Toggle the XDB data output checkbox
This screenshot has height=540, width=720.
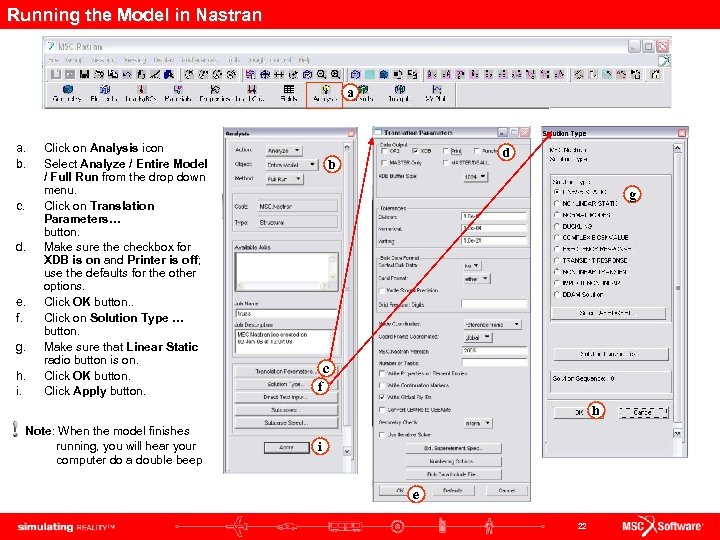(x=415, y=151)
